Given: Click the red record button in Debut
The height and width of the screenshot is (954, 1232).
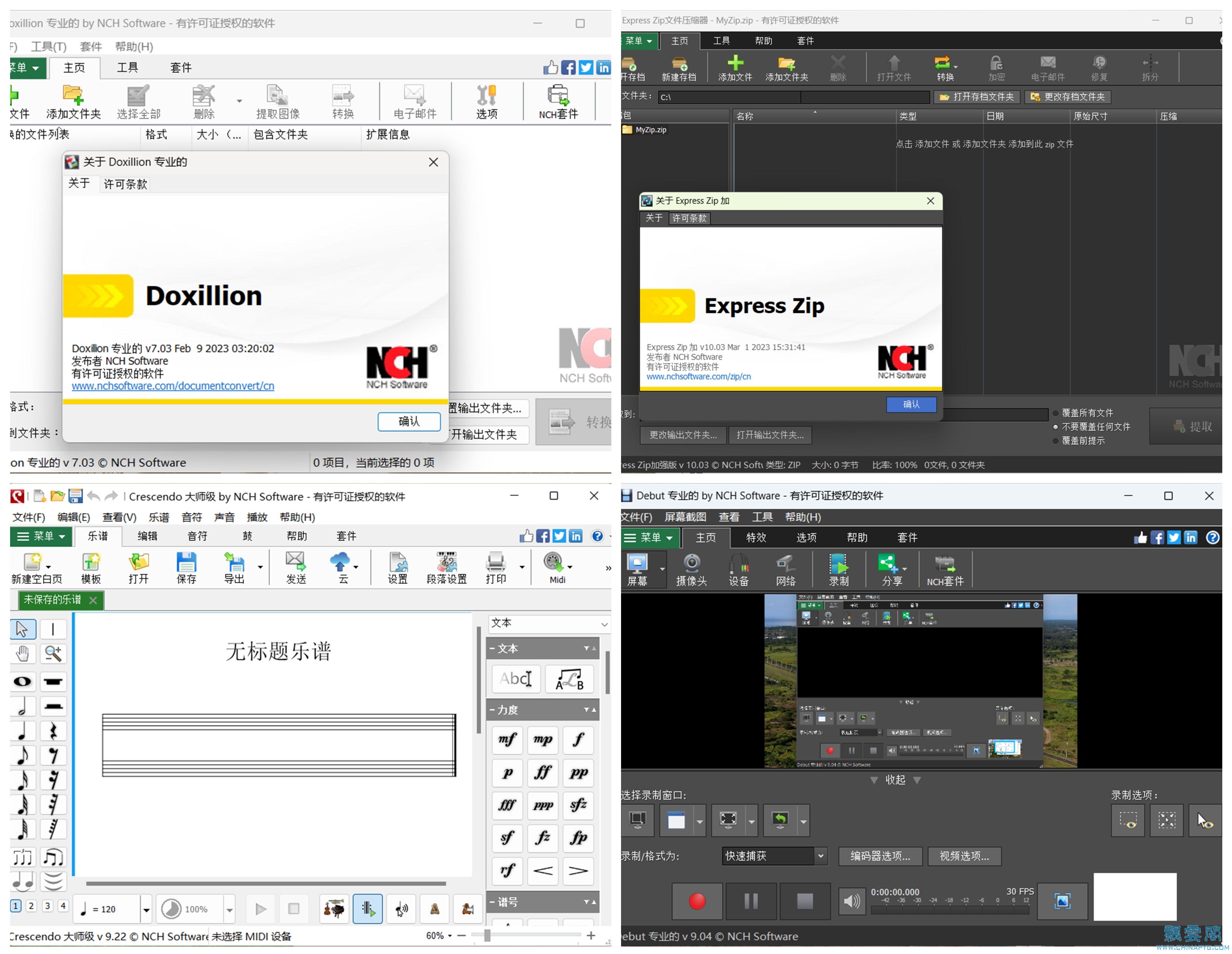Looking at the screenshot, I should click(x=697, y=901).
